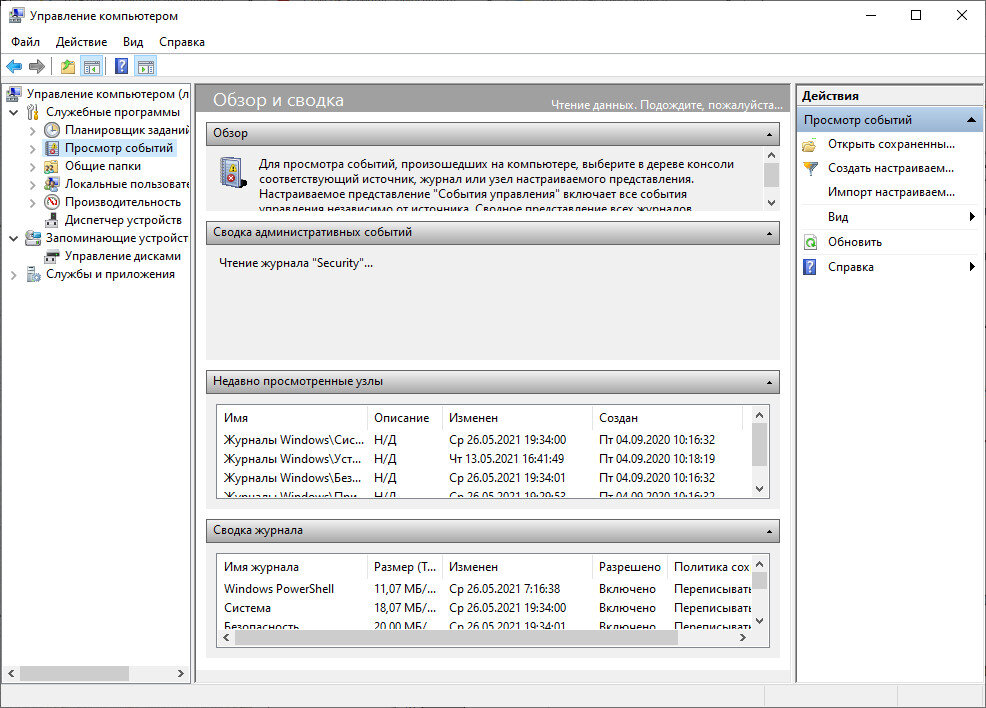Screen dimensions: 986x708
Task: Click the create custom view funnel icon
Action: coord(810,169)
